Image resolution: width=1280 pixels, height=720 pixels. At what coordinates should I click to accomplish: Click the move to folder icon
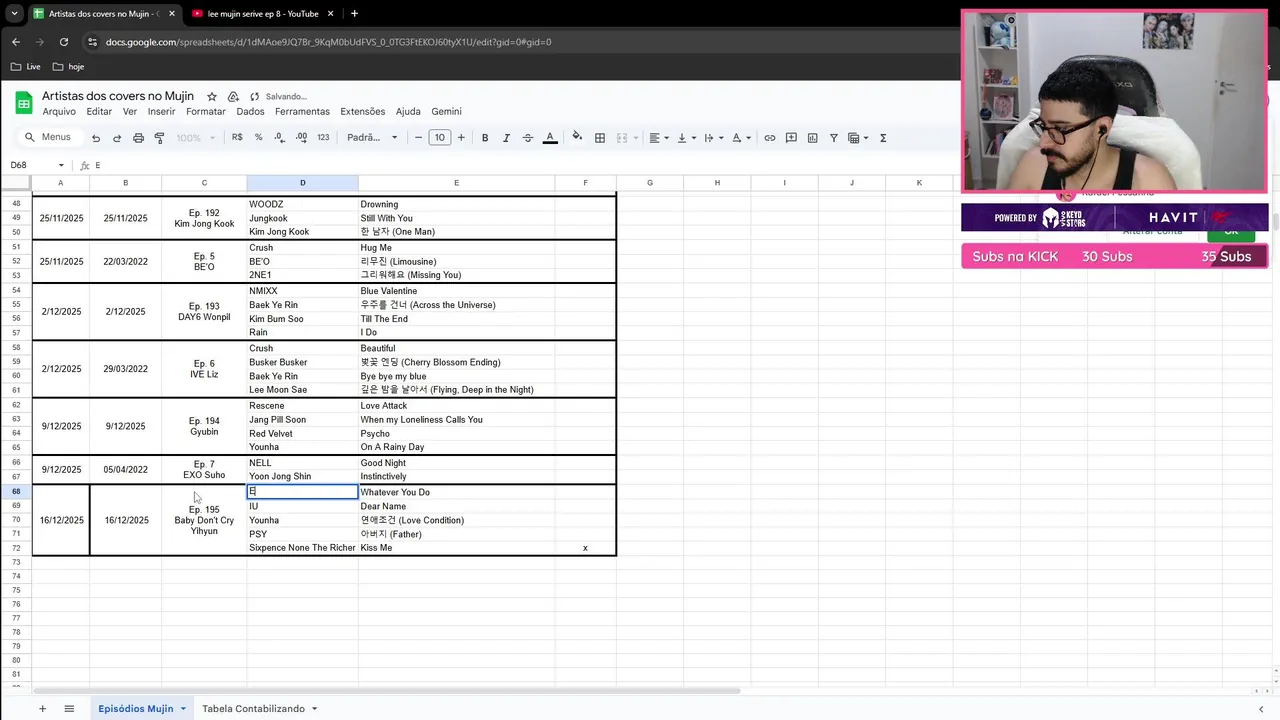coord(233,96)
